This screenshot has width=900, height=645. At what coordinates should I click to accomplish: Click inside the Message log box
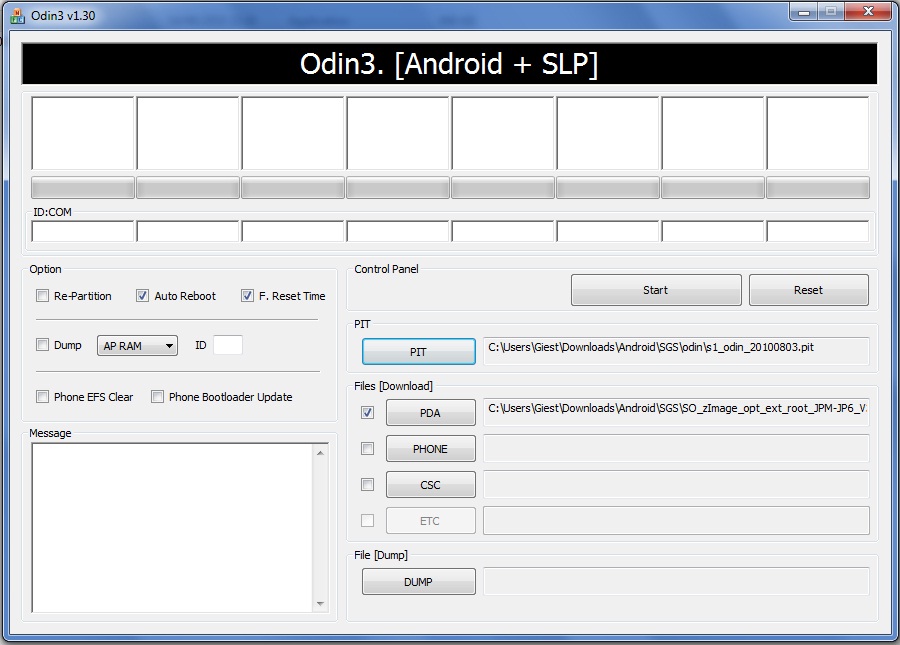tap(172, 528)
